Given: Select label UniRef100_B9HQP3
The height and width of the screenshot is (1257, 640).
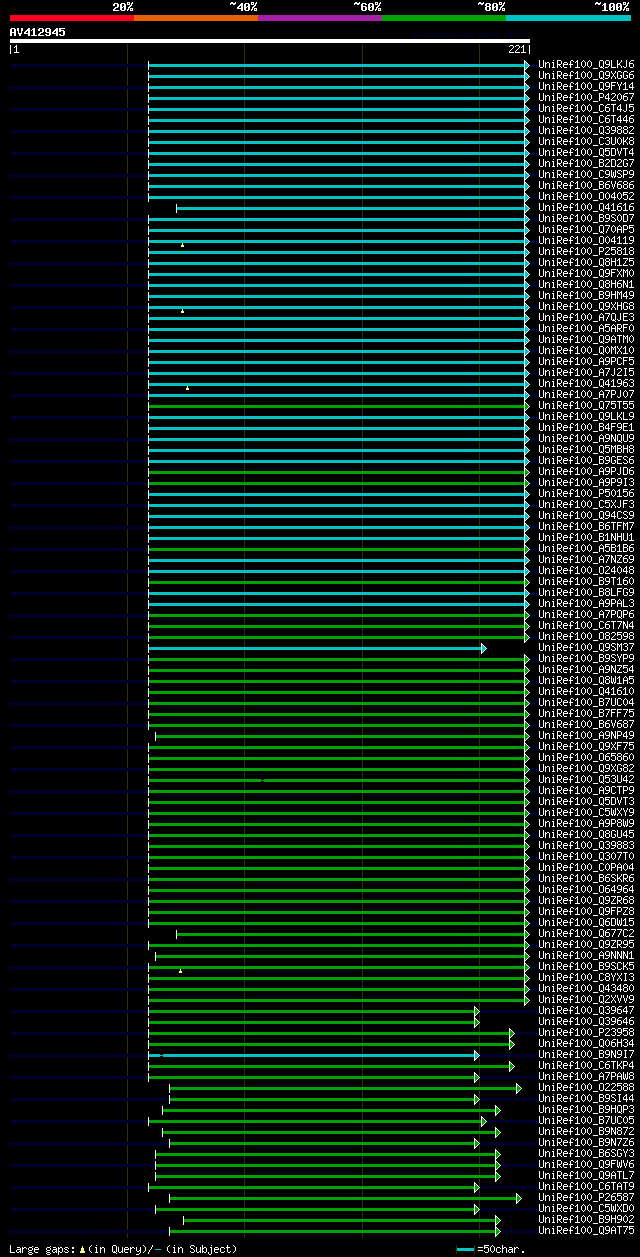Looking at the screenshot, I should (586, 1109).
